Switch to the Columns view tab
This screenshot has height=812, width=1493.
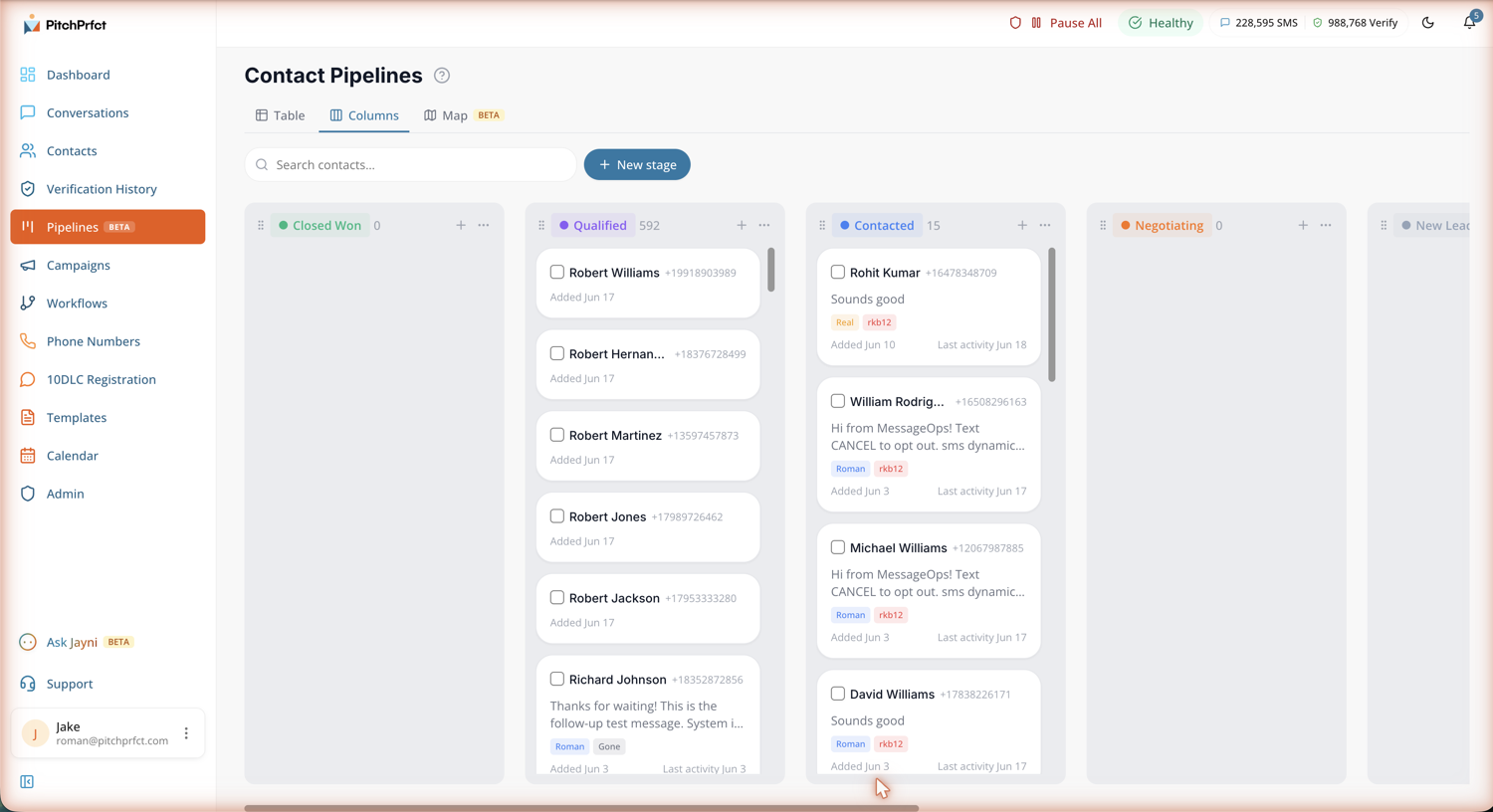click(x=364, y=115)
